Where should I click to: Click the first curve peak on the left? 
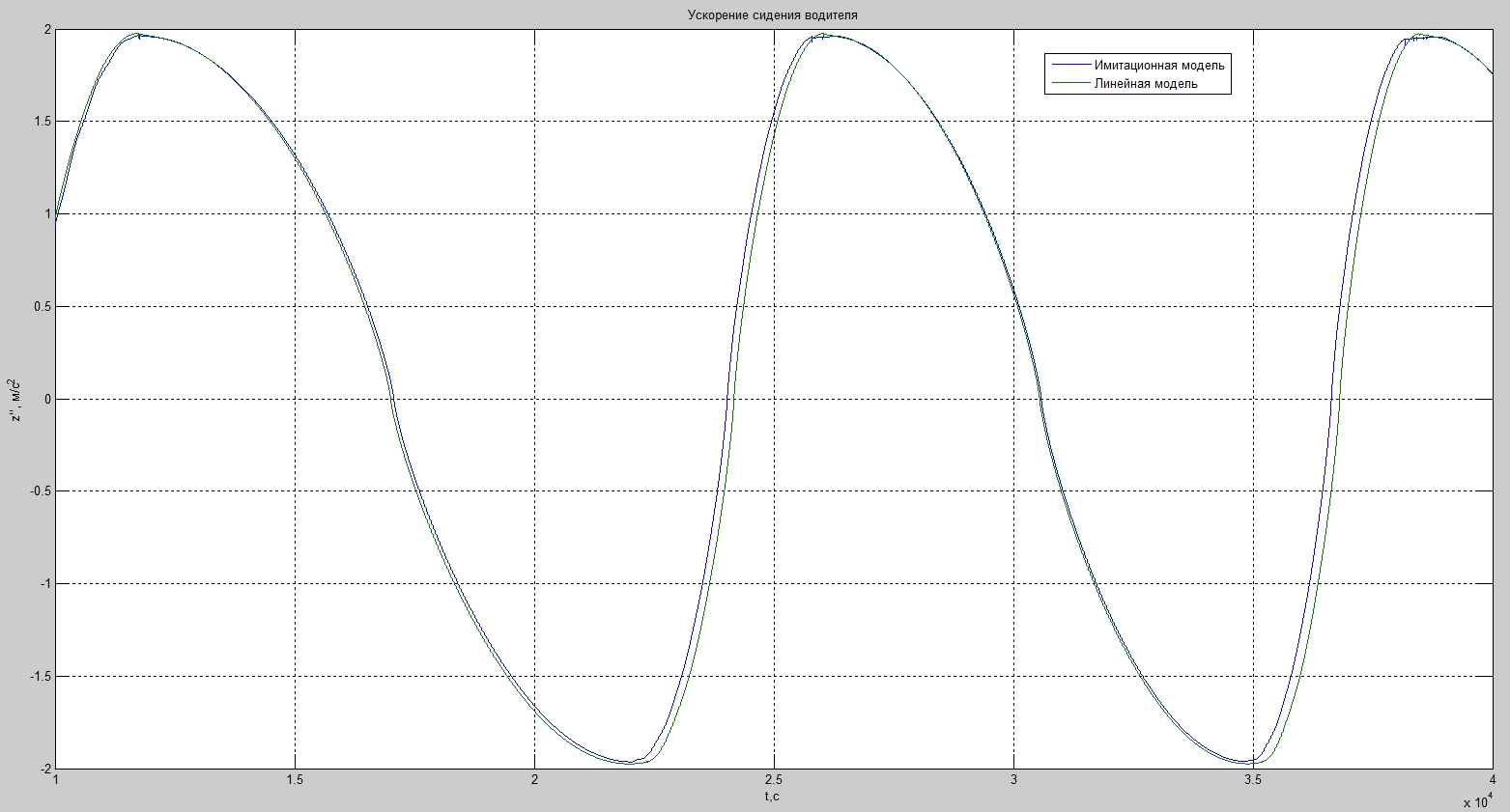tap(142, 36)
